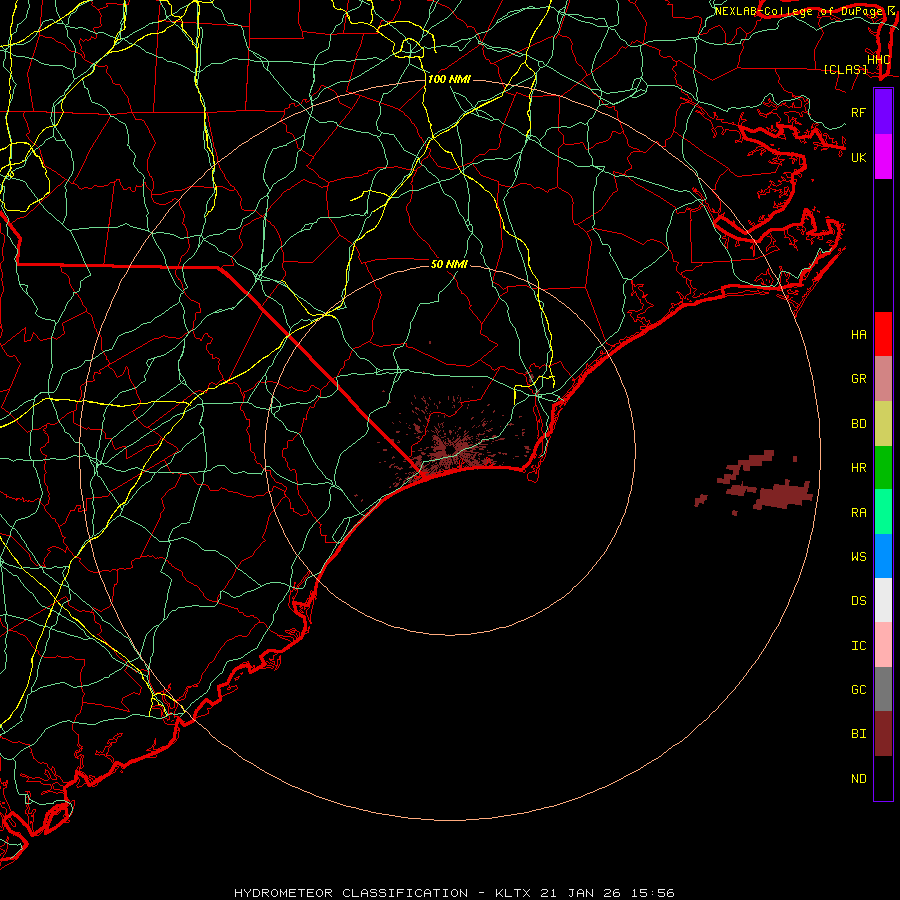900x900 pixels.
Task: Click the BI dark red legend swatch
Action: pos(883,734)
